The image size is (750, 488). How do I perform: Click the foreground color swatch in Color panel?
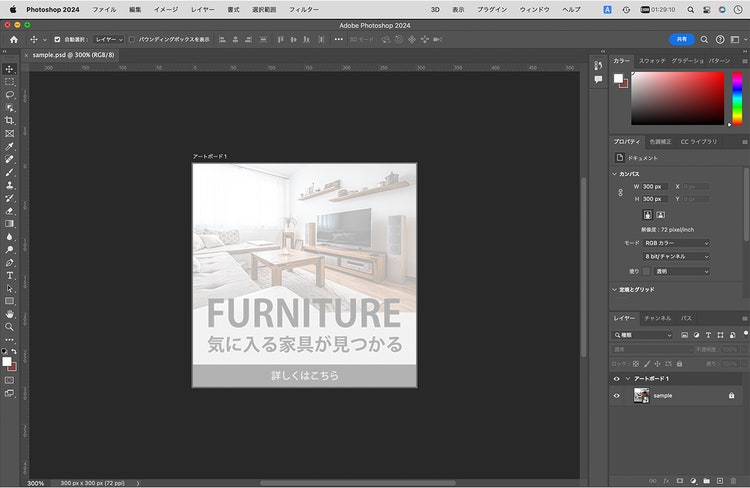[x=618, y=78]
